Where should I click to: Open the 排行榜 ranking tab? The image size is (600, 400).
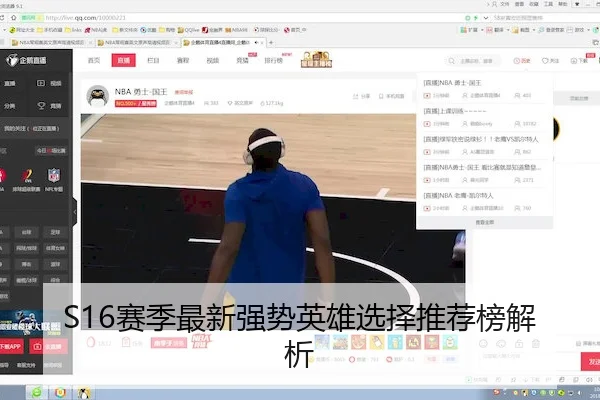pos(274,60)
